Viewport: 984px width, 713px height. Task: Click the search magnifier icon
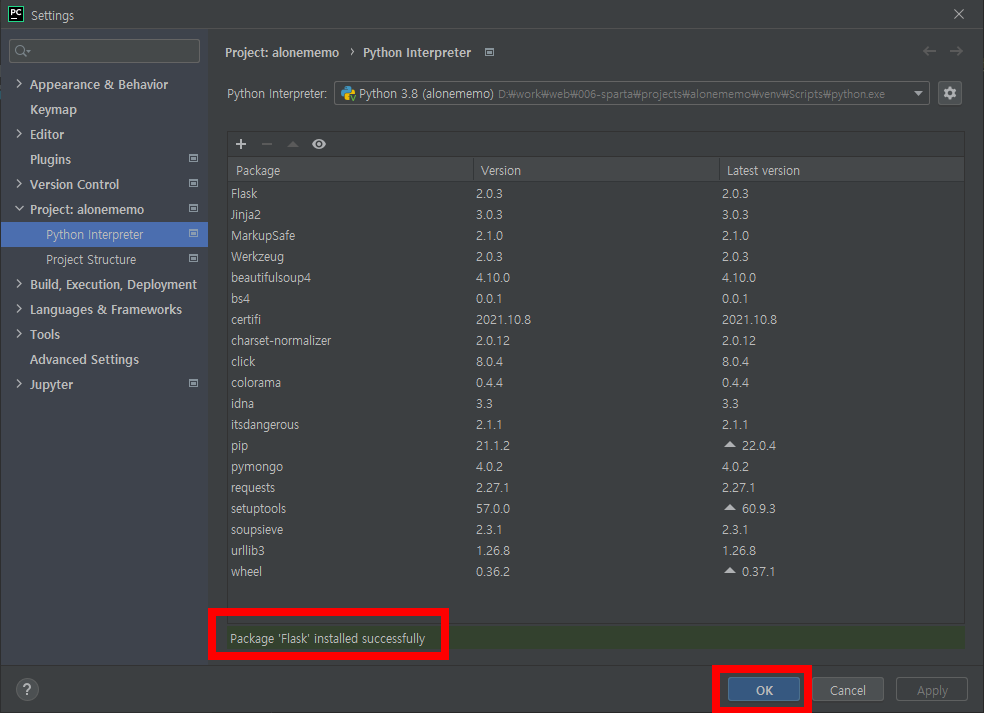point(22,51)
